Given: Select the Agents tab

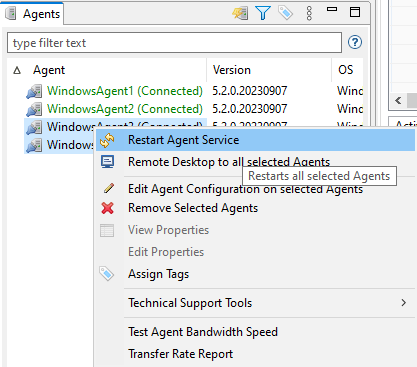Looking at the screenshot, I should pyautogui.click(x=33, y=14).
